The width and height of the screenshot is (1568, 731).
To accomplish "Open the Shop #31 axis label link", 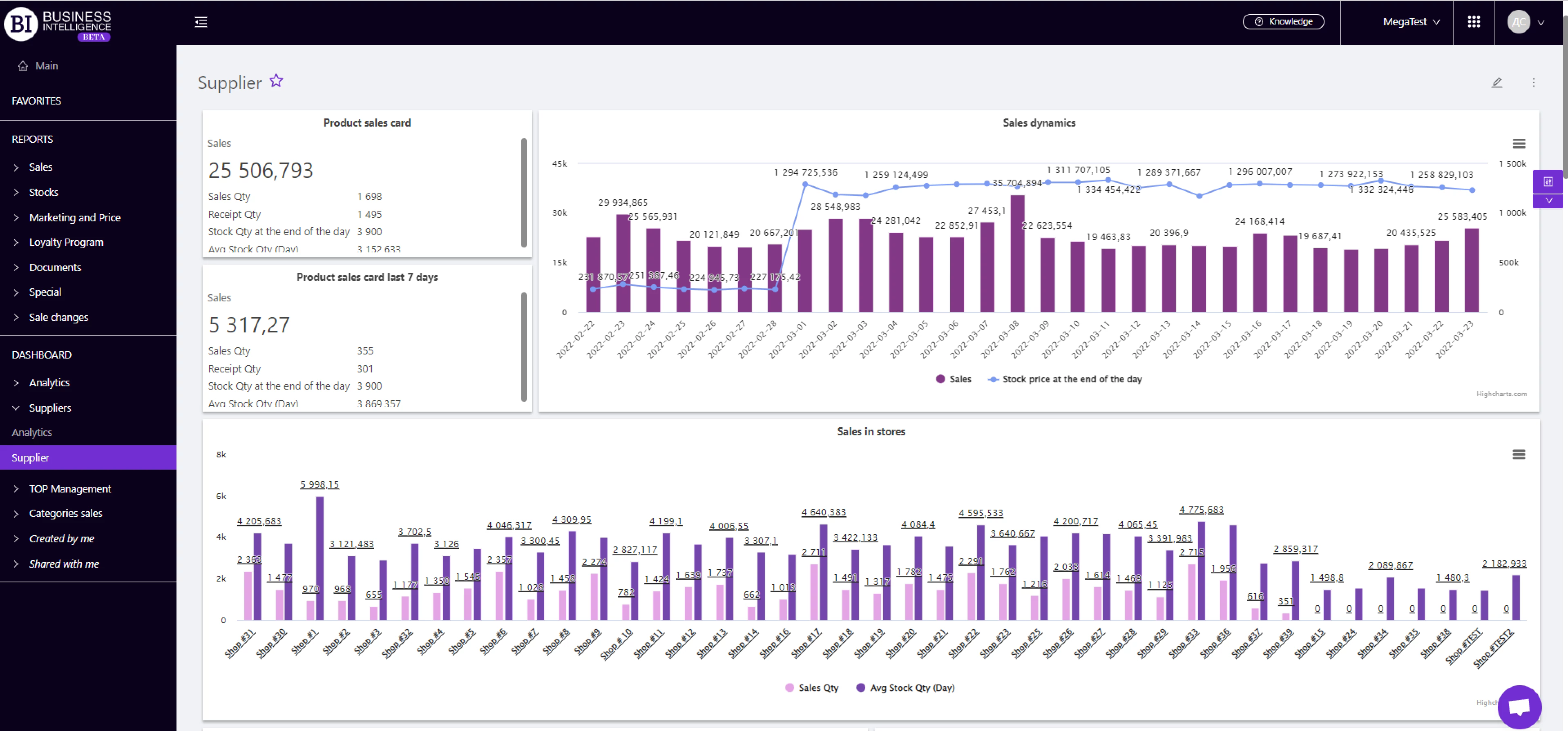I will [x=239, y=644].
